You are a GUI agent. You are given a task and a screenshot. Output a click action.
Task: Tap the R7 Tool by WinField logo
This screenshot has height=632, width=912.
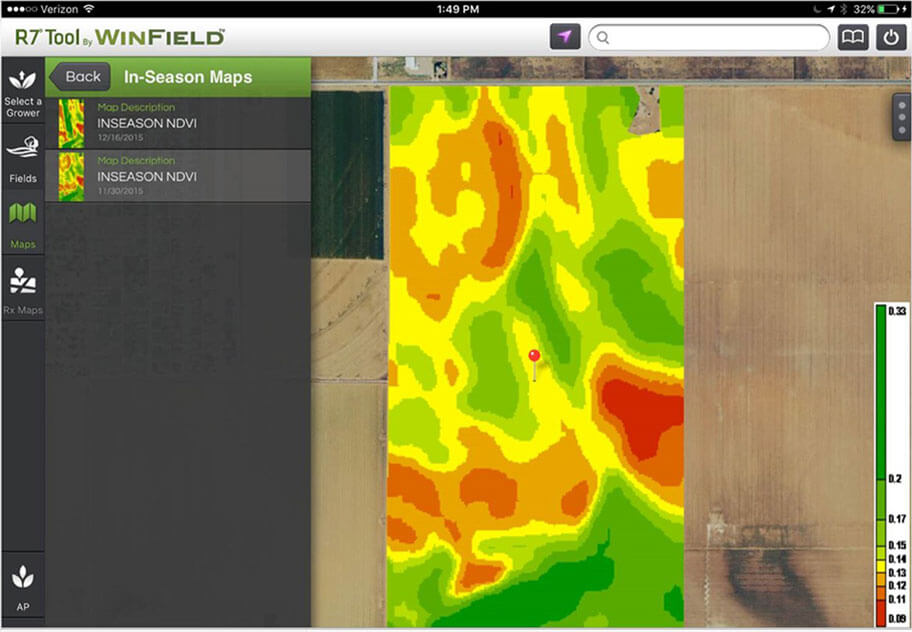(x=120, y=38)
